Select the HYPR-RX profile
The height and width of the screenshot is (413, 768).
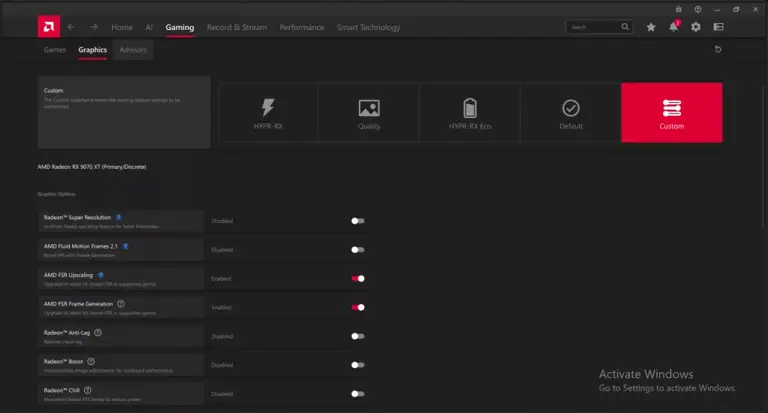(x=268, y=113)
